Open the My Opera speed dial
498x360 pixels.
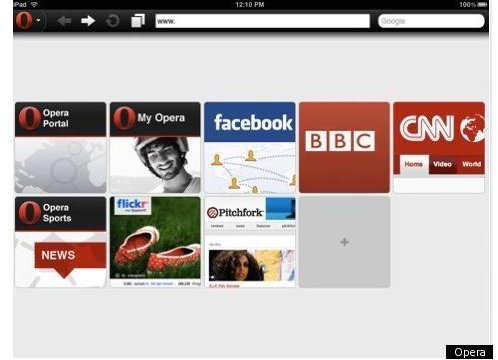pyautogui.click(x=155, y=147)
